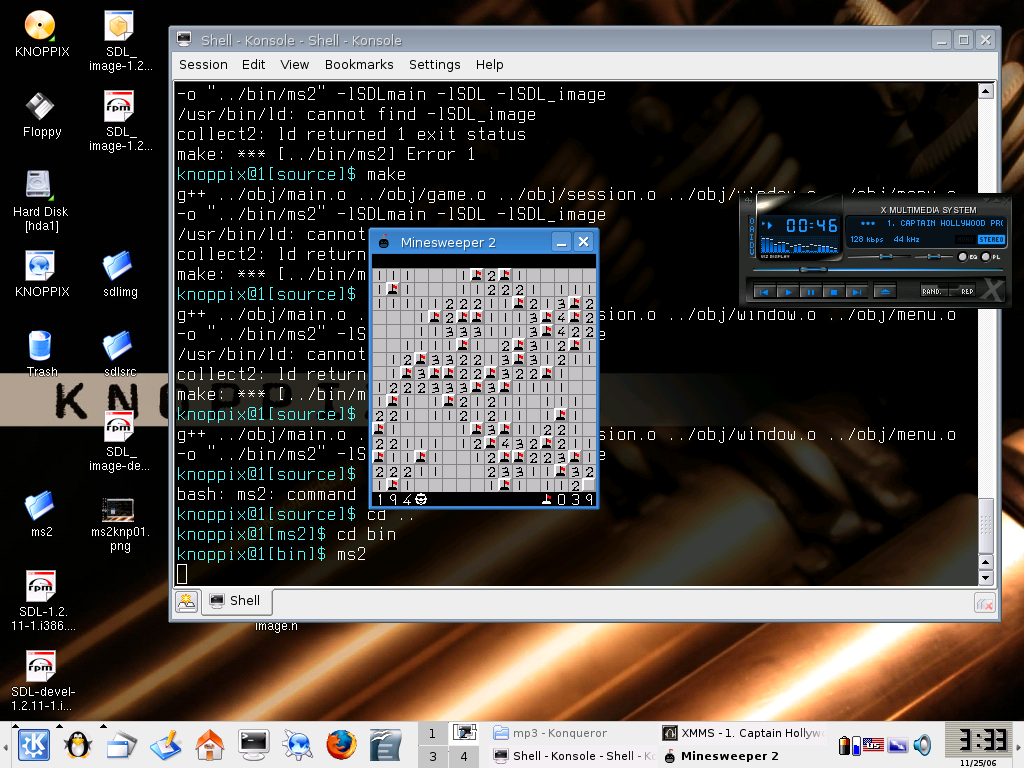This screenshot has height=768, width=1024.
Task: Toggle the XMMS playlist window
Action: click(x=985, y=257)
